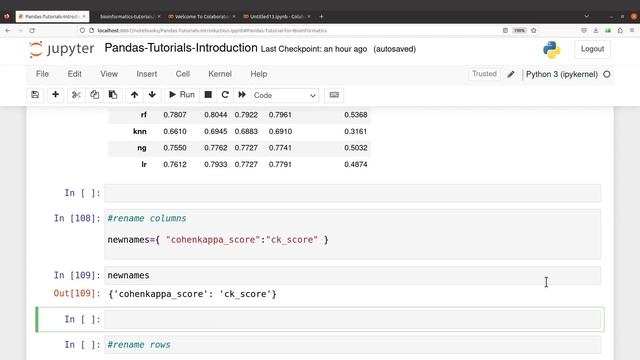Open the Cell menu

click(x=182, y=74)
